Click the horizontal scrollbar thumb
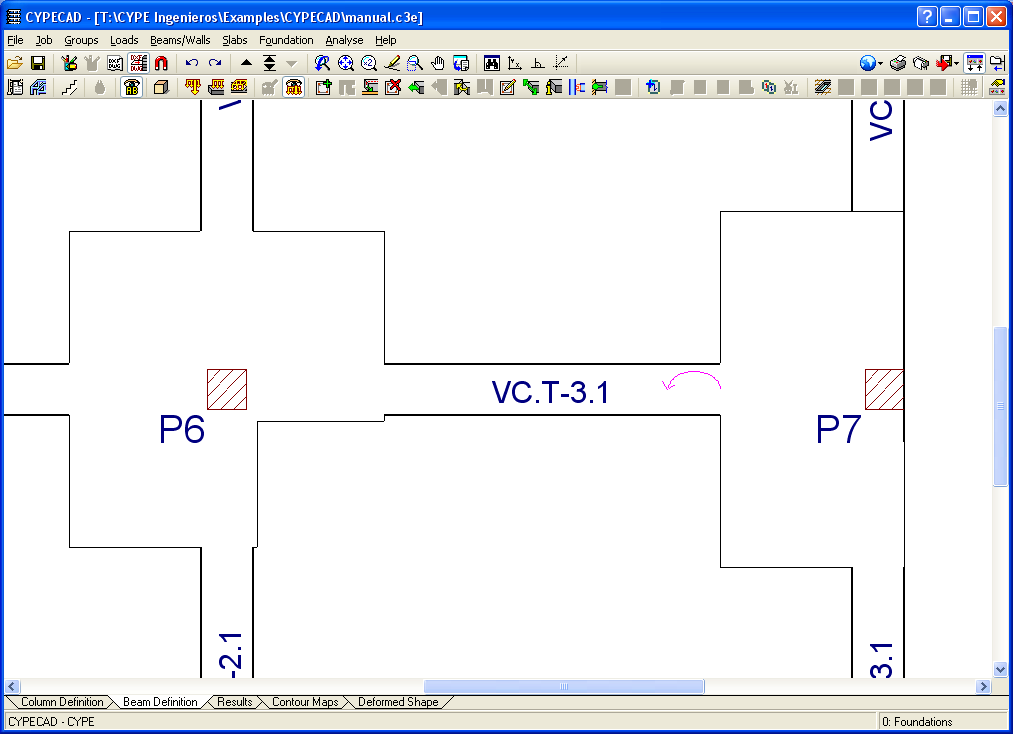 [564, 686]
